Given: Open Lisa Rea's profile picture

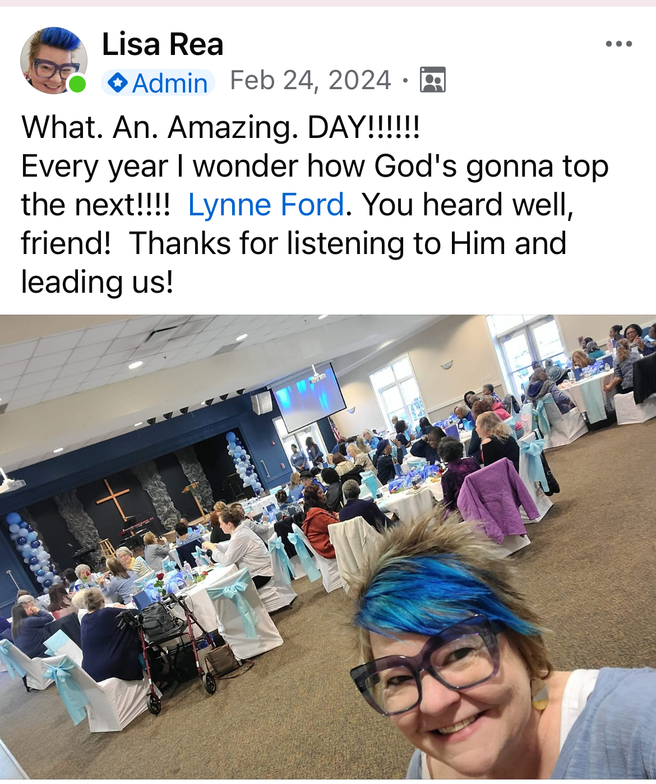Looking at the screenshot, I should coord(54,60).
